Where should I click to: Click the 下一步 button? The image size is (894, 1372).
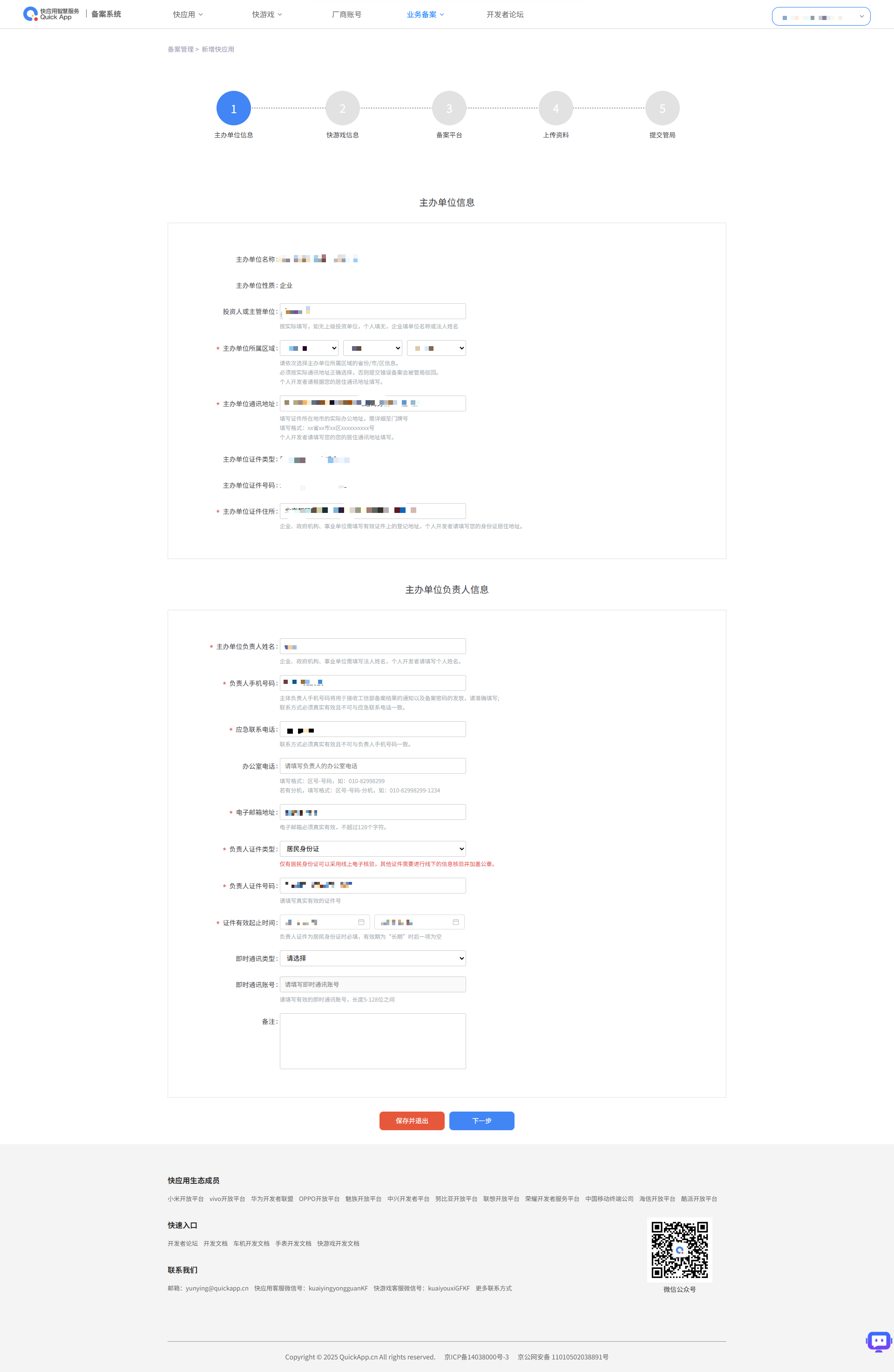481,1120
